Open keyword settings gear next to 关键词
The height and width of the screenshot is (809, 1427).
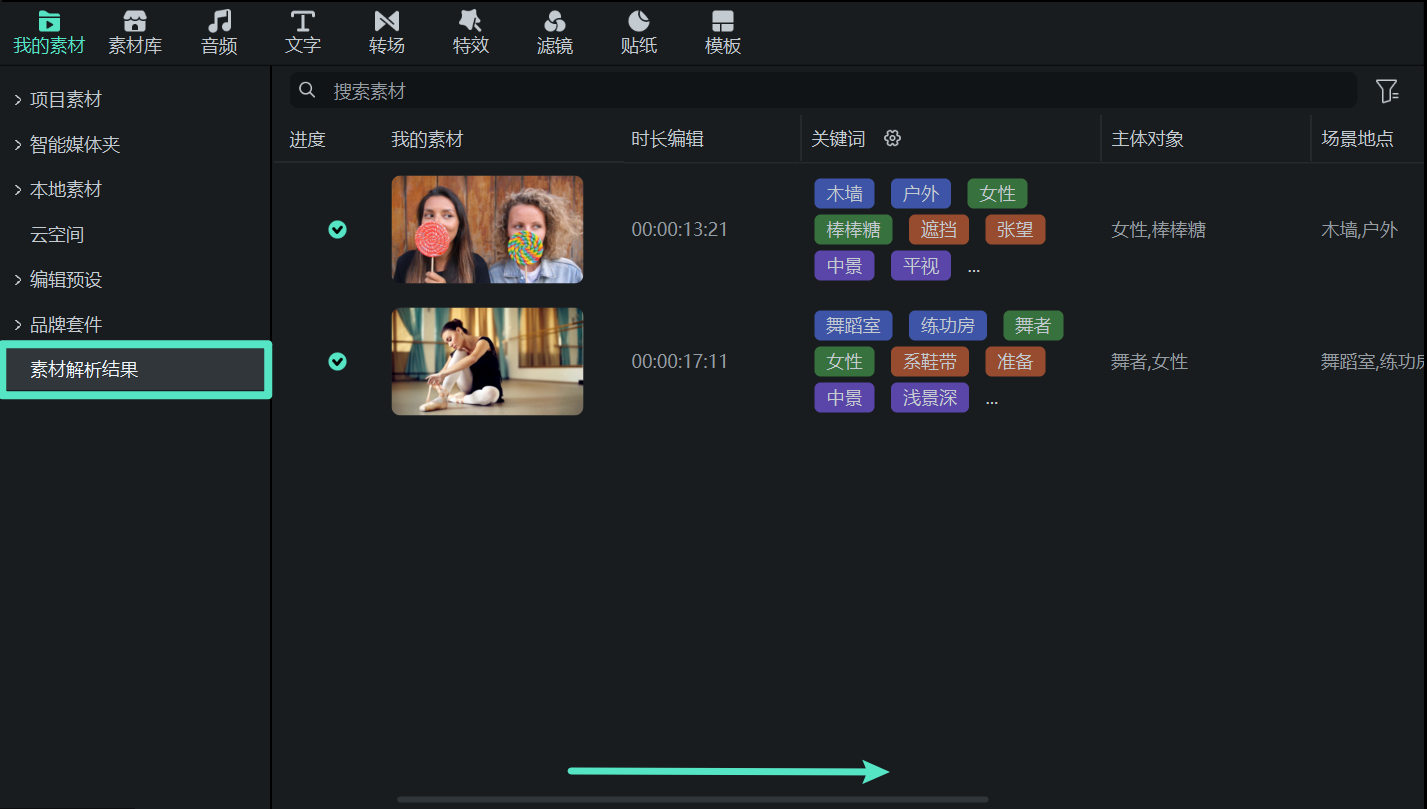(893, 138)
